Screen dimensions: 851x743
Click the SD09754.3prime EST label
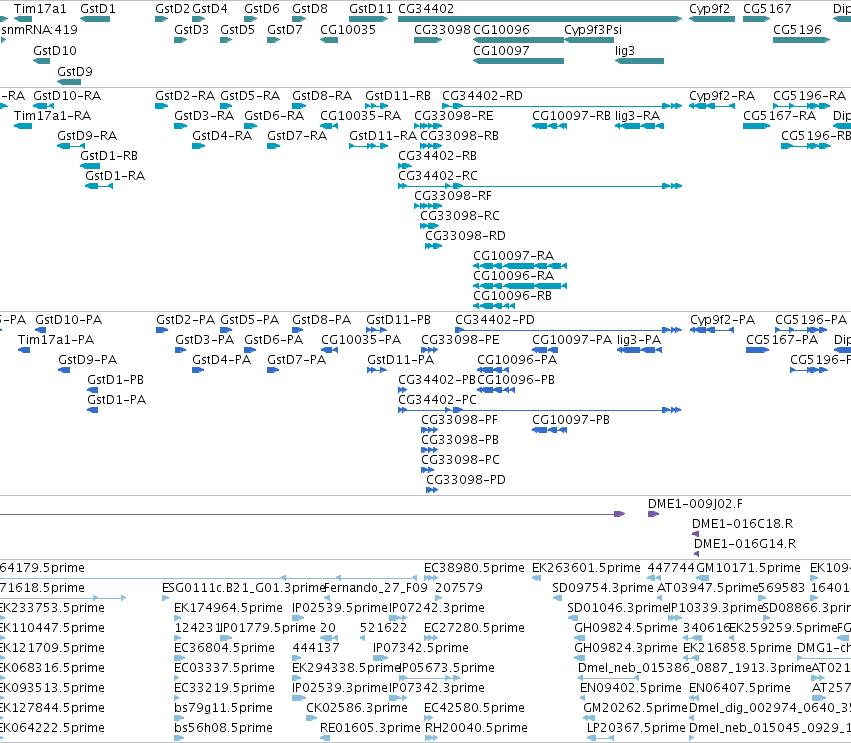point(603,588)
